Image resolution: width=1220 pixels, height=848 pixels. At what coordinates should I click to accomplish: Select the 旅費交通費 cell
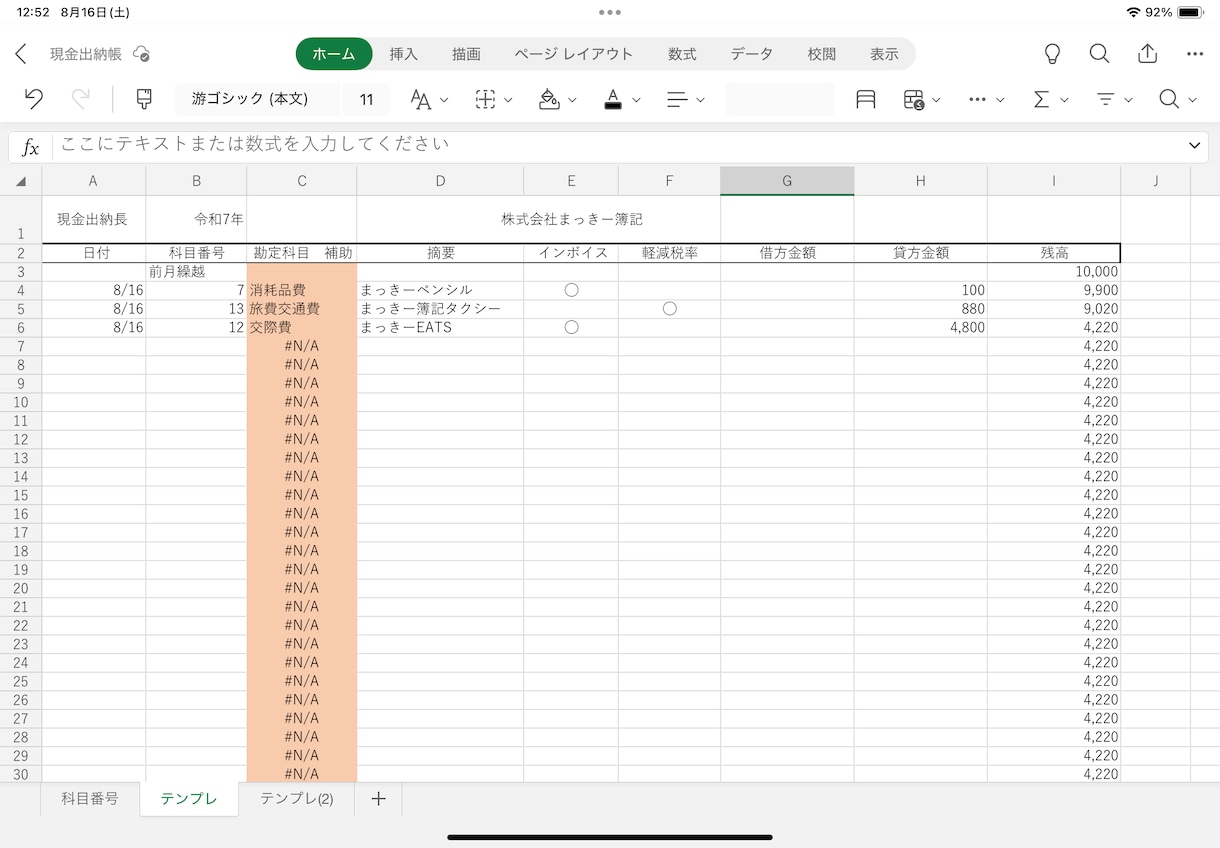point(302,309)
